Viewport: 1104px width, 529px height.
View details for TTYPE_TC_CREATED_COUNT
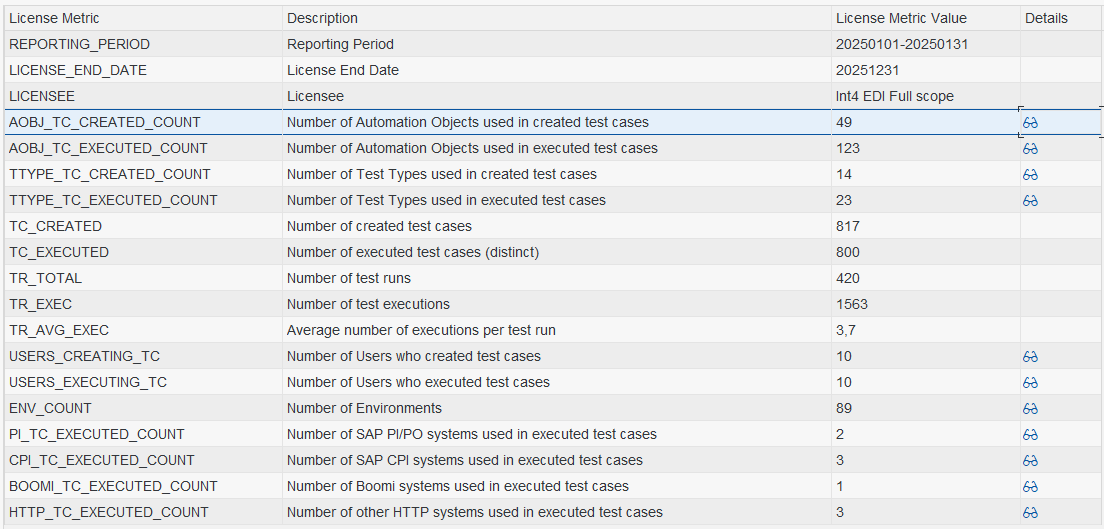pyautogui.click(x=1030, y=175)
